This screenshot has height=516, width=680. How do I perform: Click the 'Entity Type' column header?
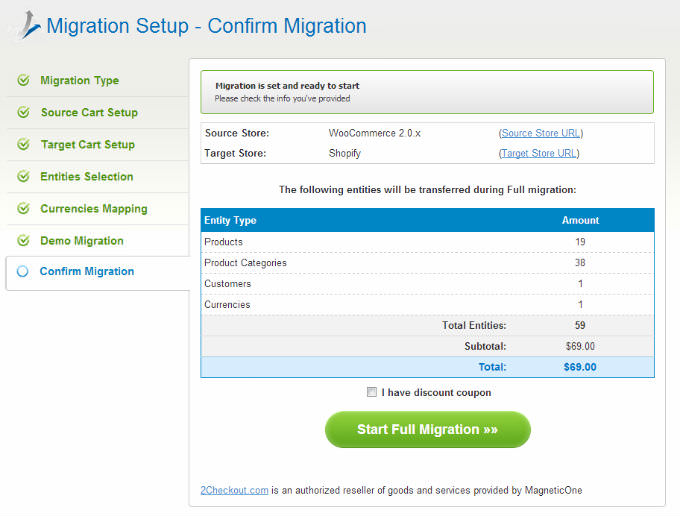230,220
